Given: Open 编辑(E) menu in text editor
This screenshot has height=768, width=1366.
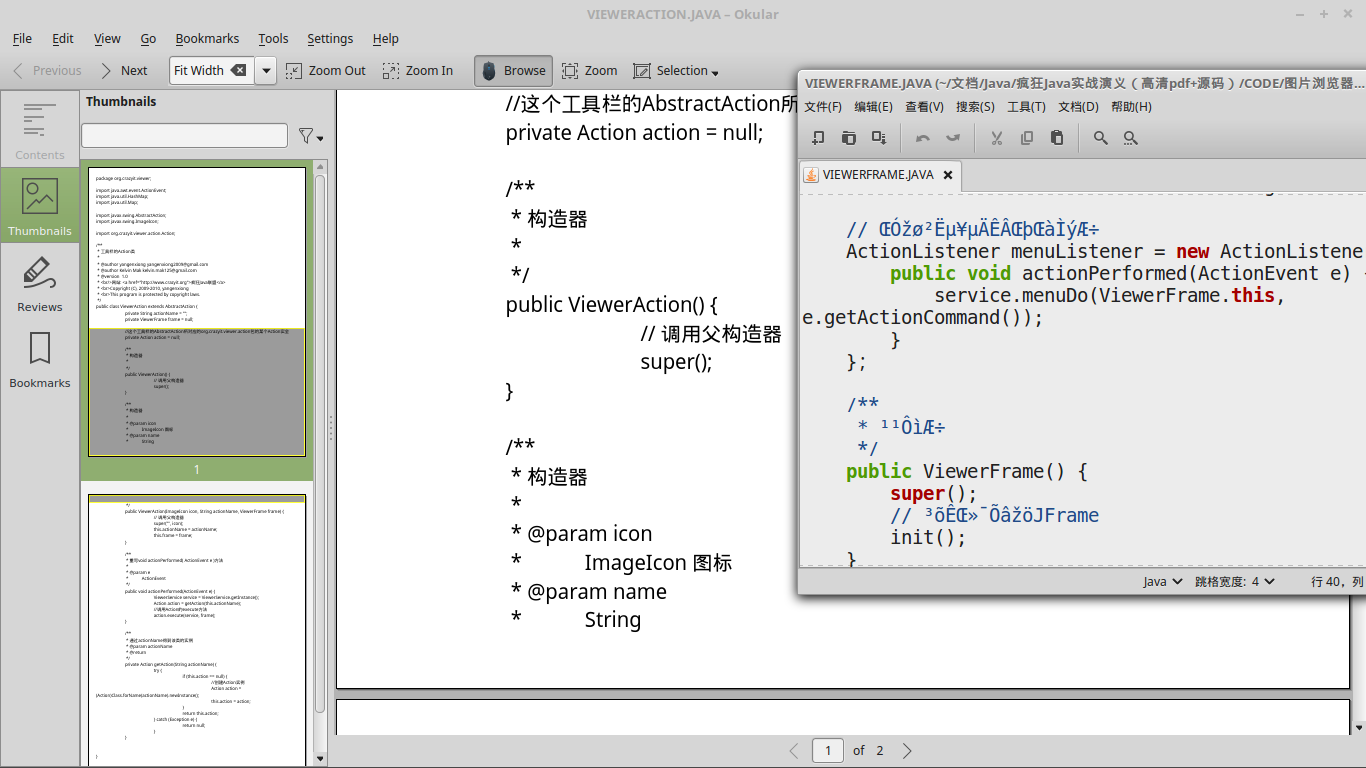Looking at the screenshot, I should pyautogui.click(x=873, y=107).
